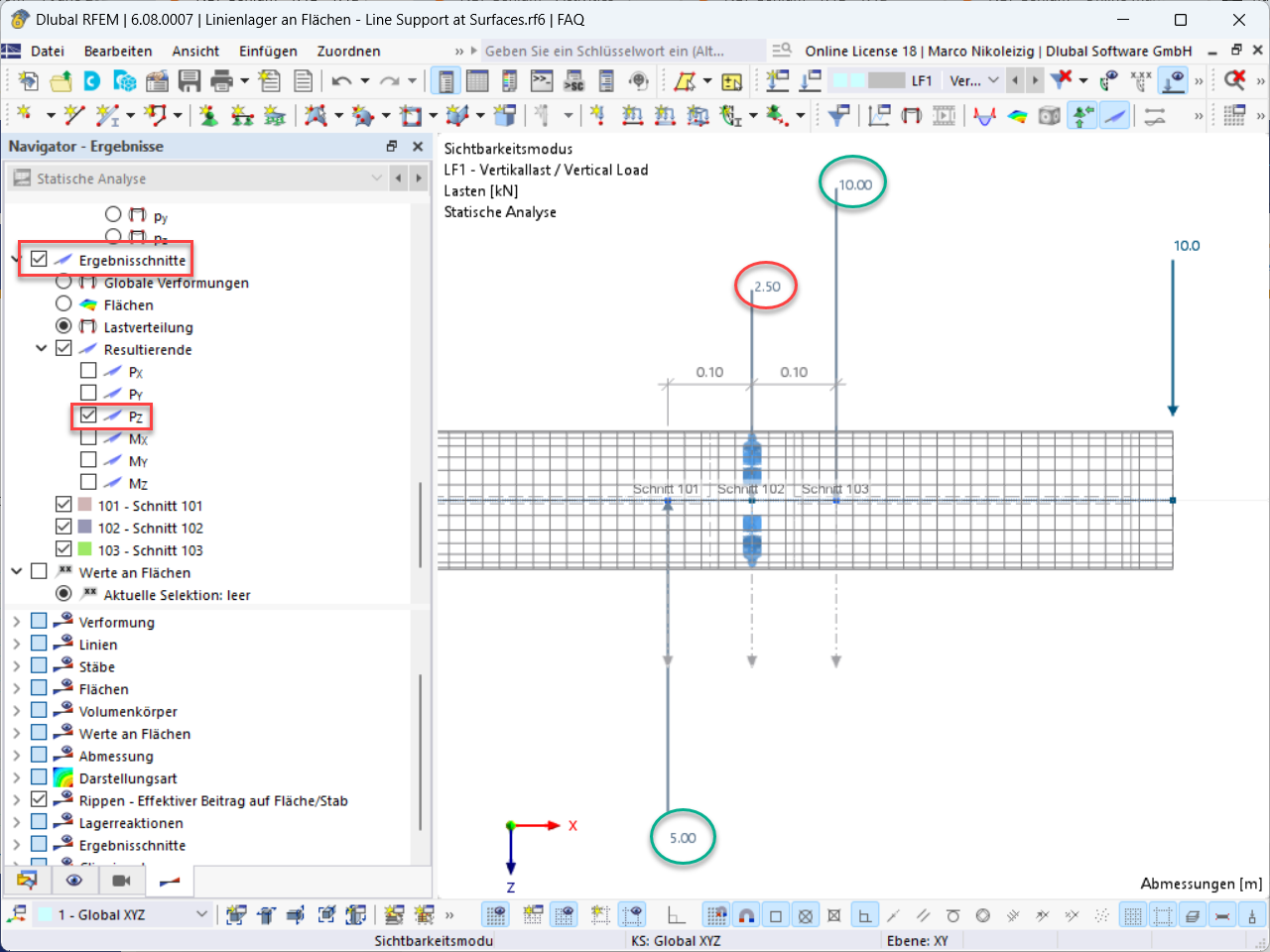Enable the Mz resultant checkbox
The height and width of the screenshot is (952, 1270).
(x=88, y=483)
